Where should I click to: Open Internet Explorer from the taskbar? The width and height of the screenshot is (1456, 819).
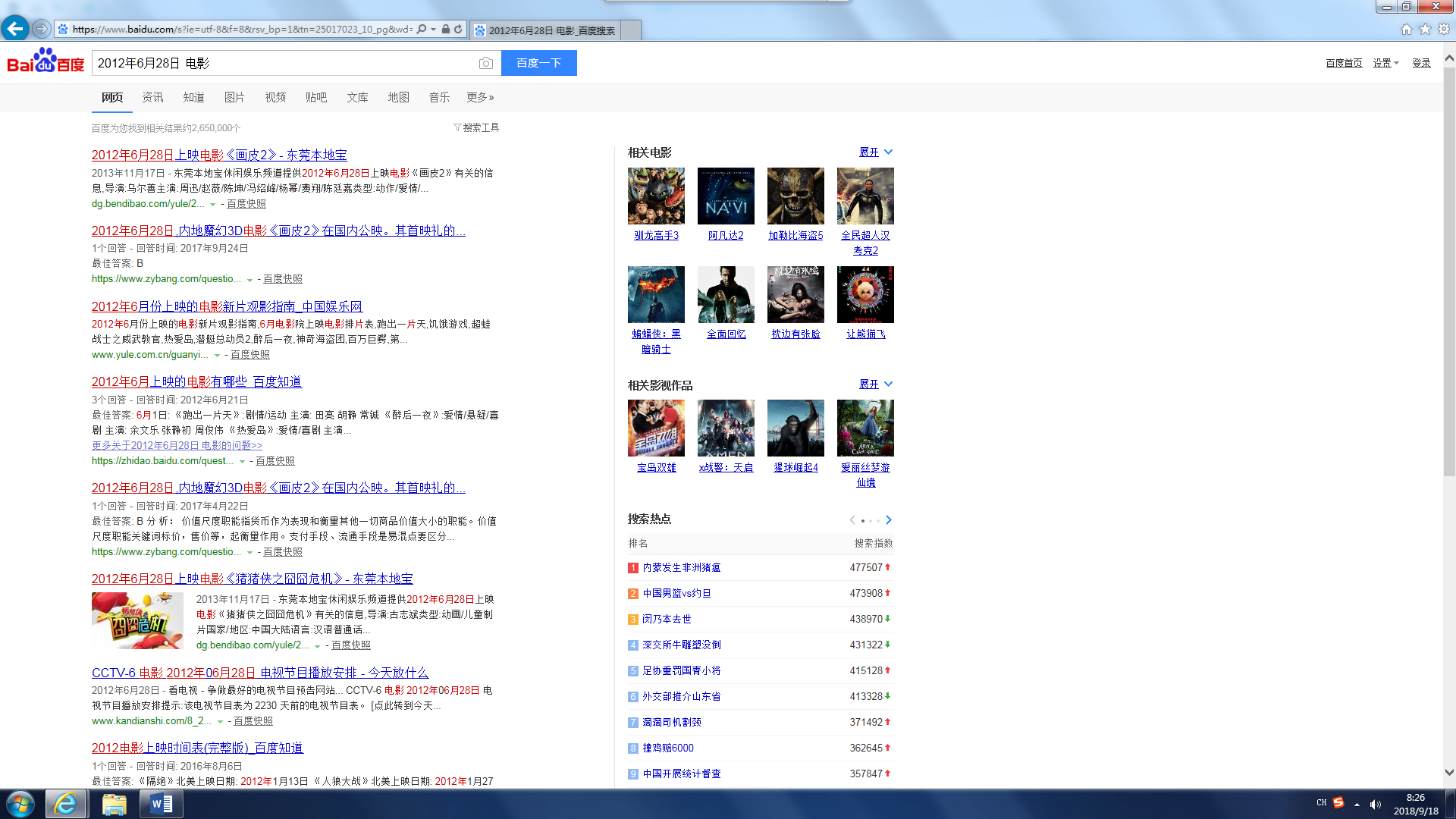click(x=66, y=804)
